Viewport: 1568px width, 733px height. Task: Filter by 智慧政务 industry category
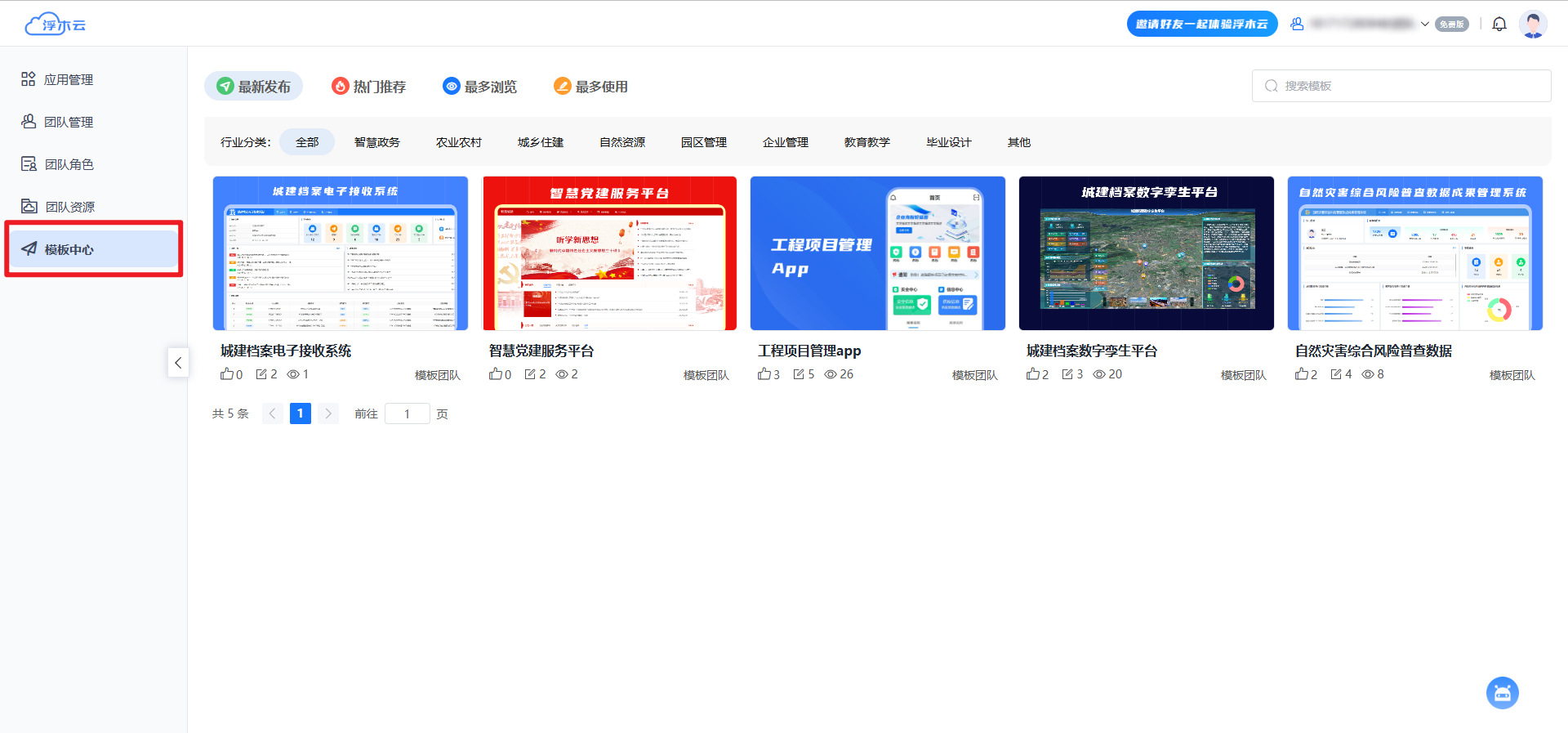376,142
